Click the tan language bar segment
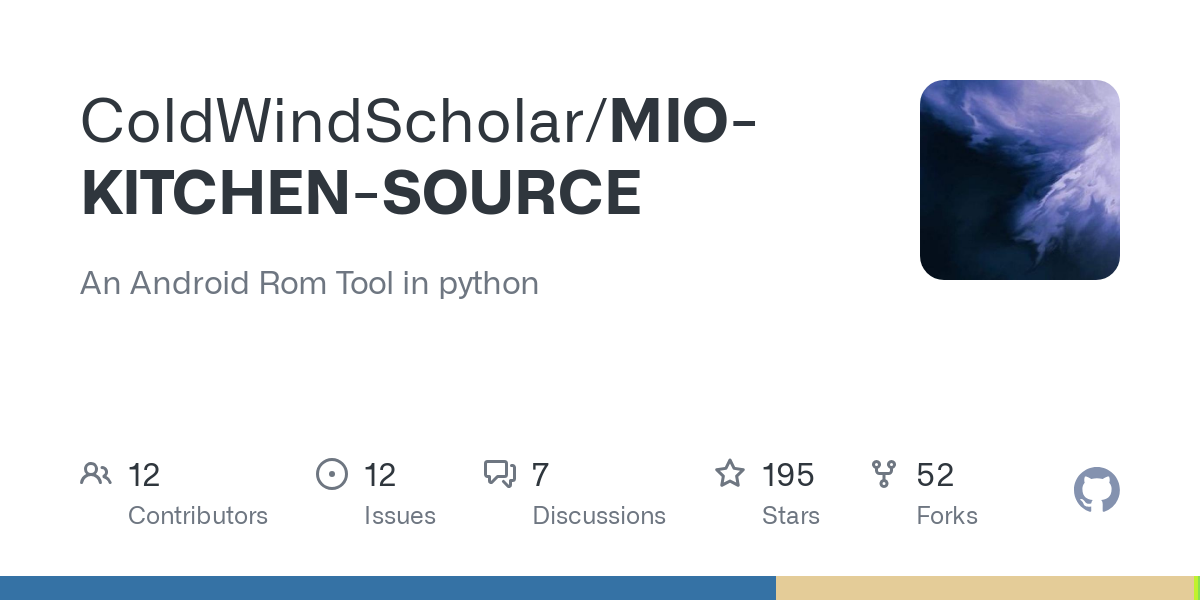 [985, 588]
